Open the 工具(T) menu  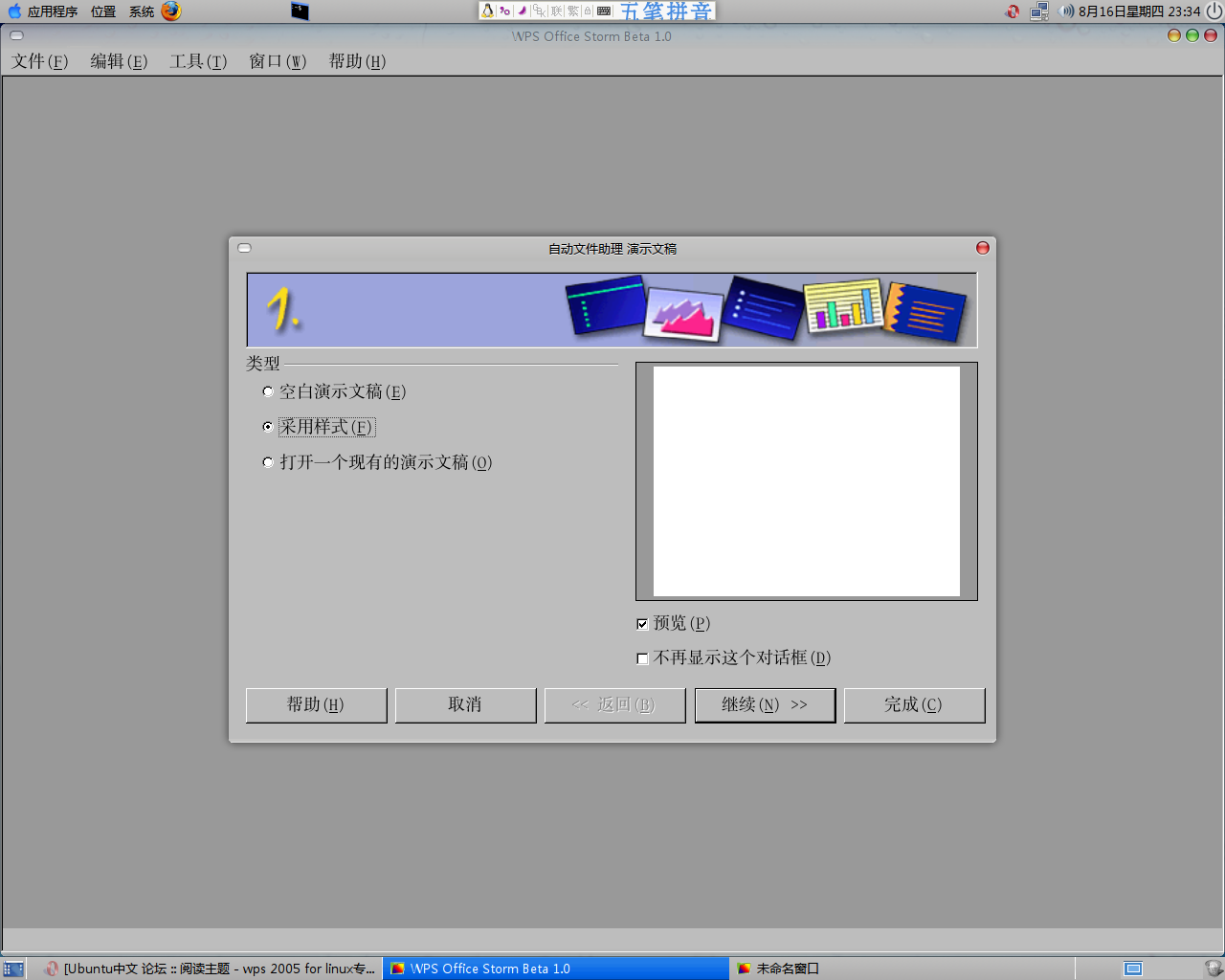click(x=198, y=61)
